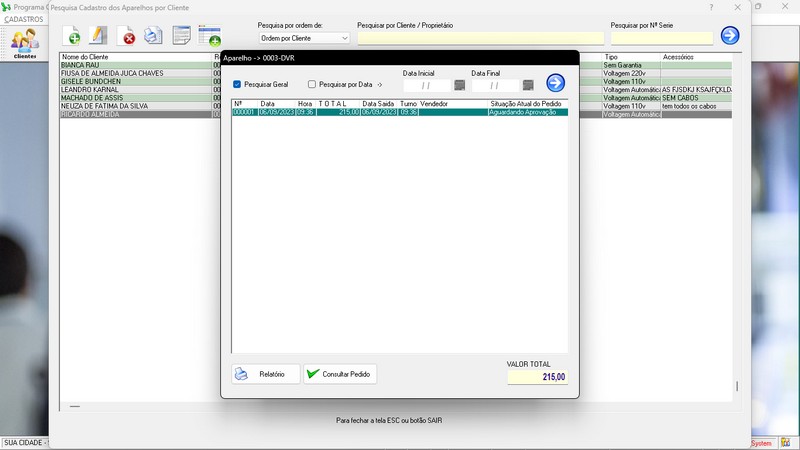Click the Turno column header
800x450 pixels.
pyautogui.click(x=408, y=104)
